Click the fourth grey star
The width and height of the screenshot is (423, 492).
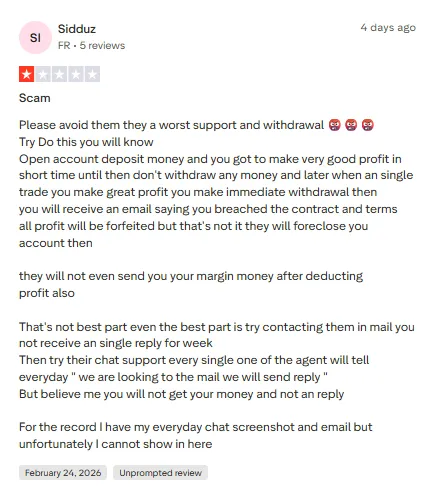pos(76,74)
